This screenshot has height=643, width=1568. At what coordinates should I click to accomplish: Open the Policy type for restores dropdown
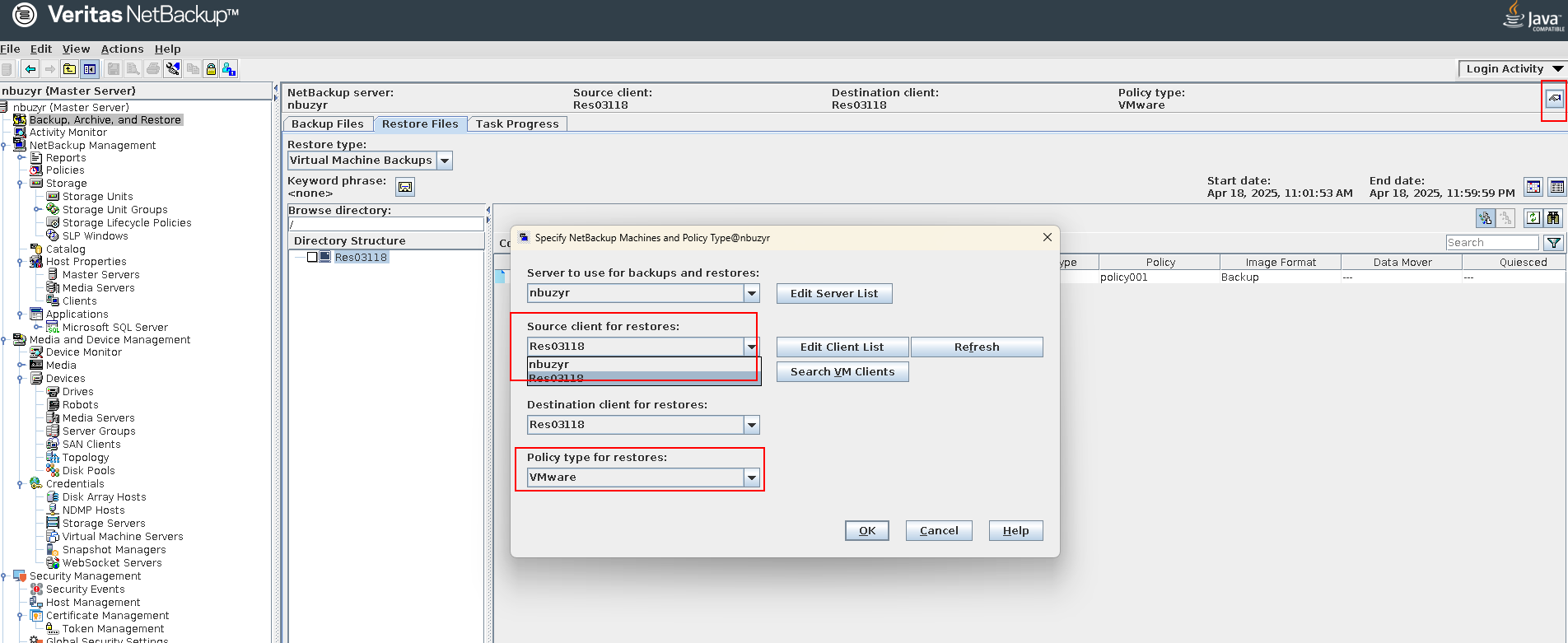(752, 478)
